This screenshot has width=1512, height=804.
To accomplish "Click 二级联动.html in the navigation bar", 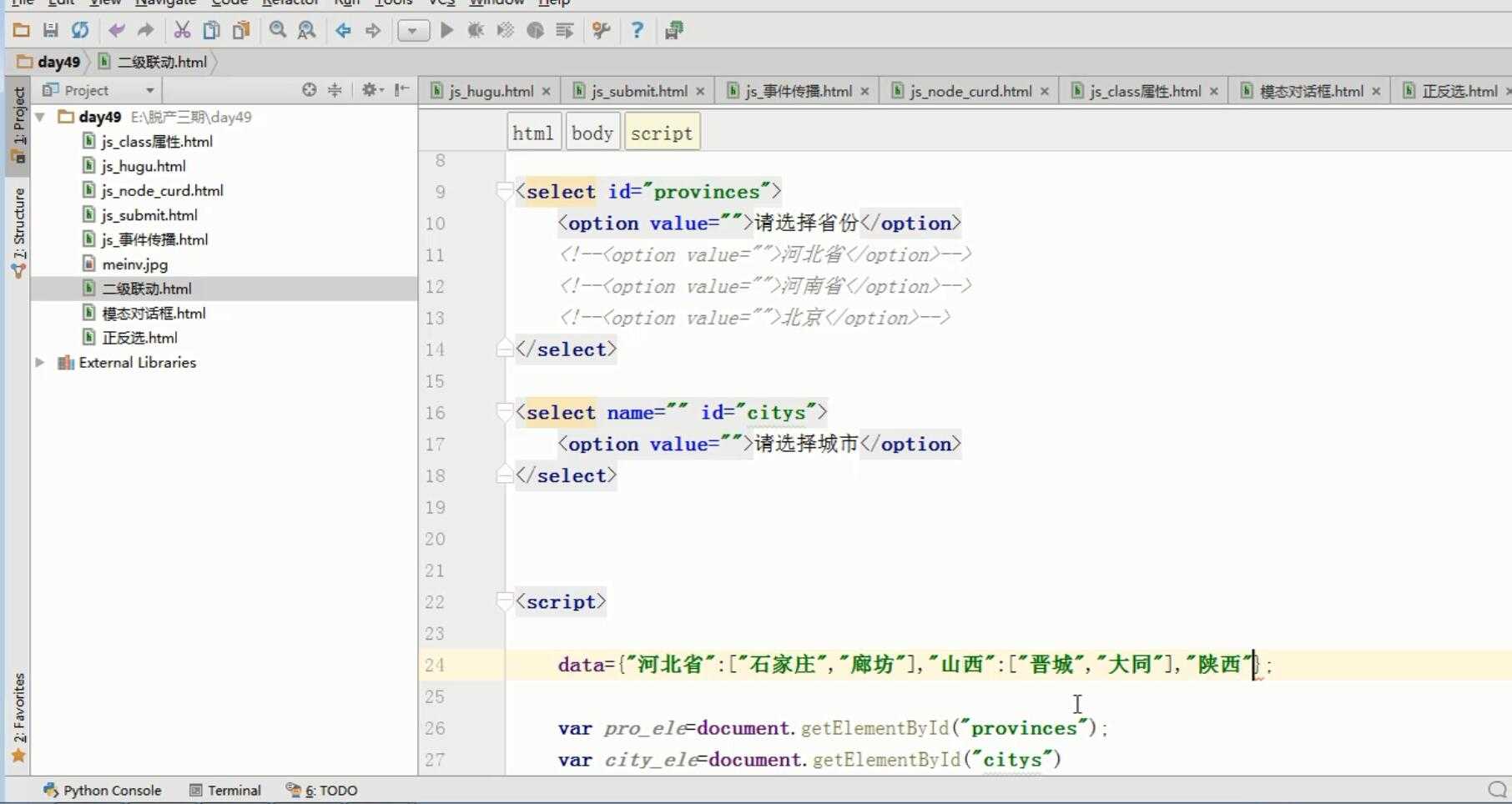I will [153, 62].
